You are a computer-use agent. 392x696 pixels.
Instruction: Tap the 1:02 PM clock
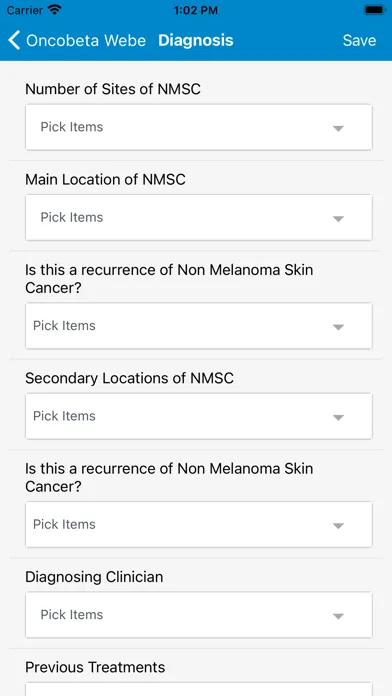point(196,10)
